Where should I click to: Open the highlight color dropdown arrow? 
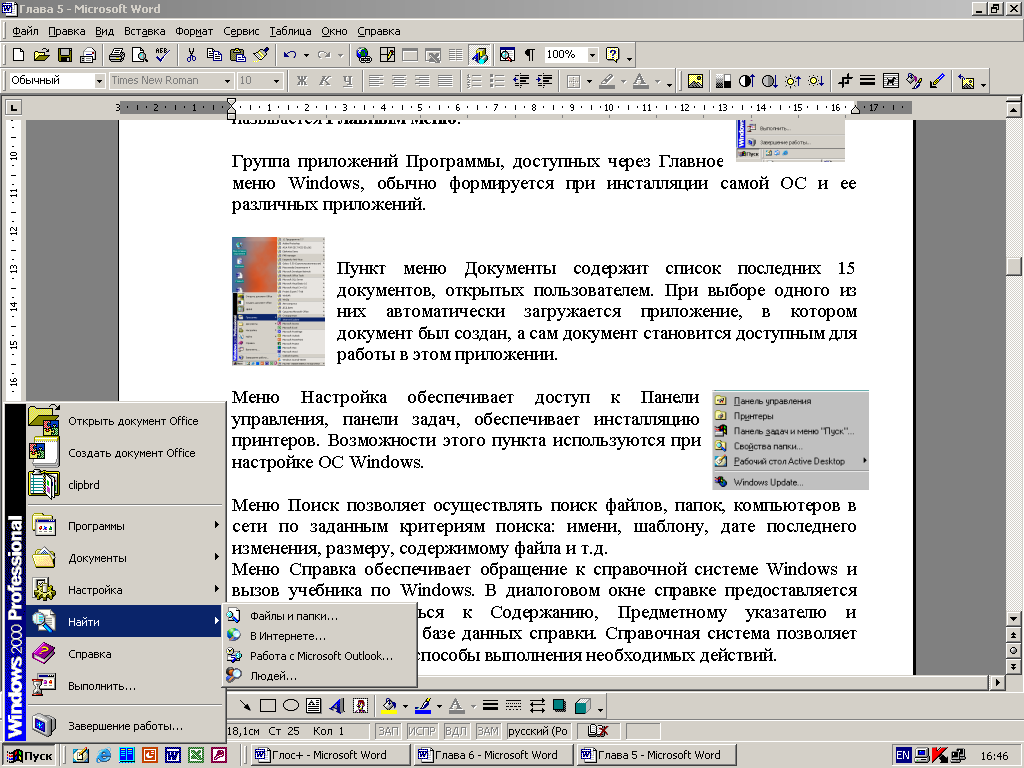(x=622, y=82)
